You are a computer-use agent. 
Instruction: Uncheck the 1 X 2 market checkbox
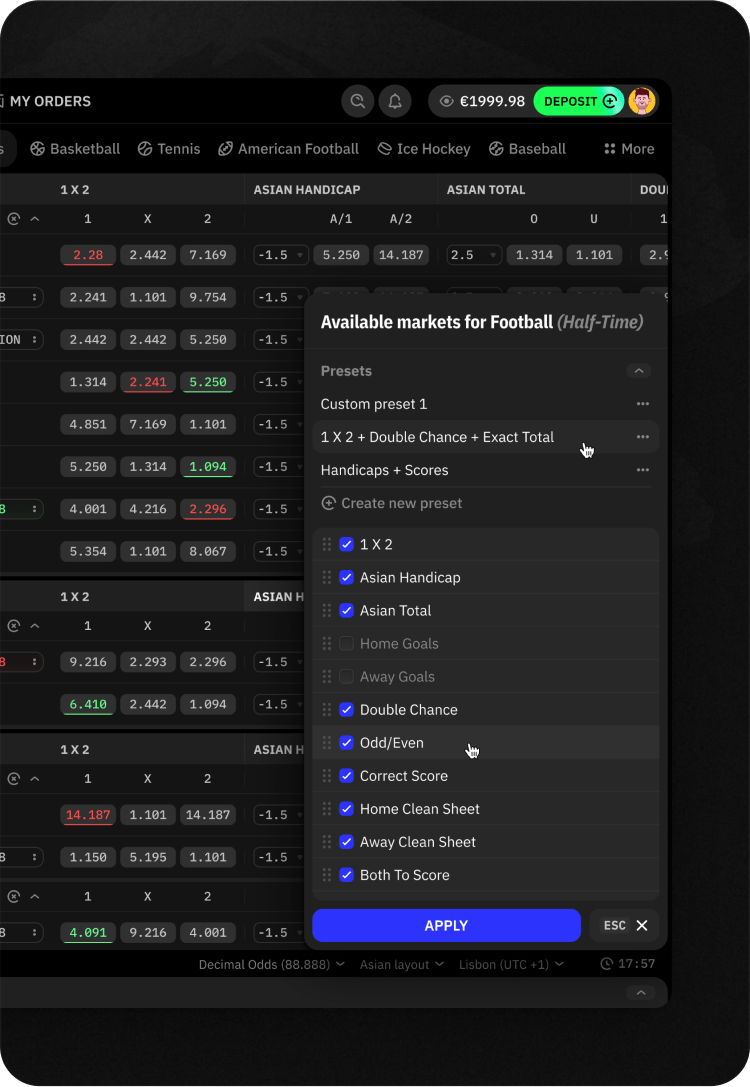pos(346,544)
